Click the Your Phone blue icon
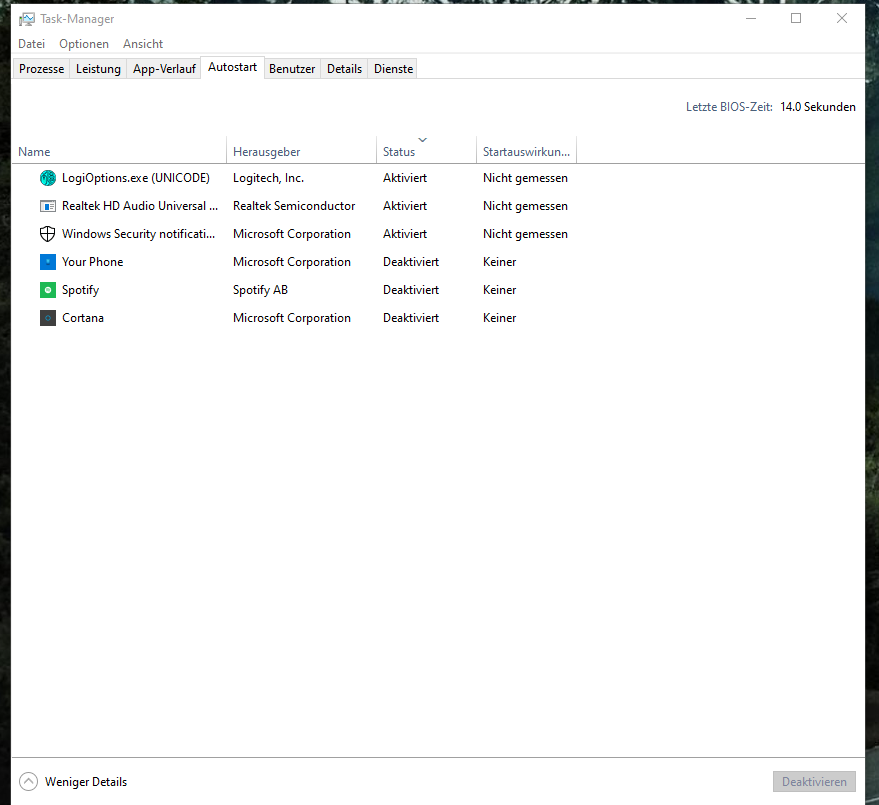Viewport: 879px width, 805px height. [48, 262]
